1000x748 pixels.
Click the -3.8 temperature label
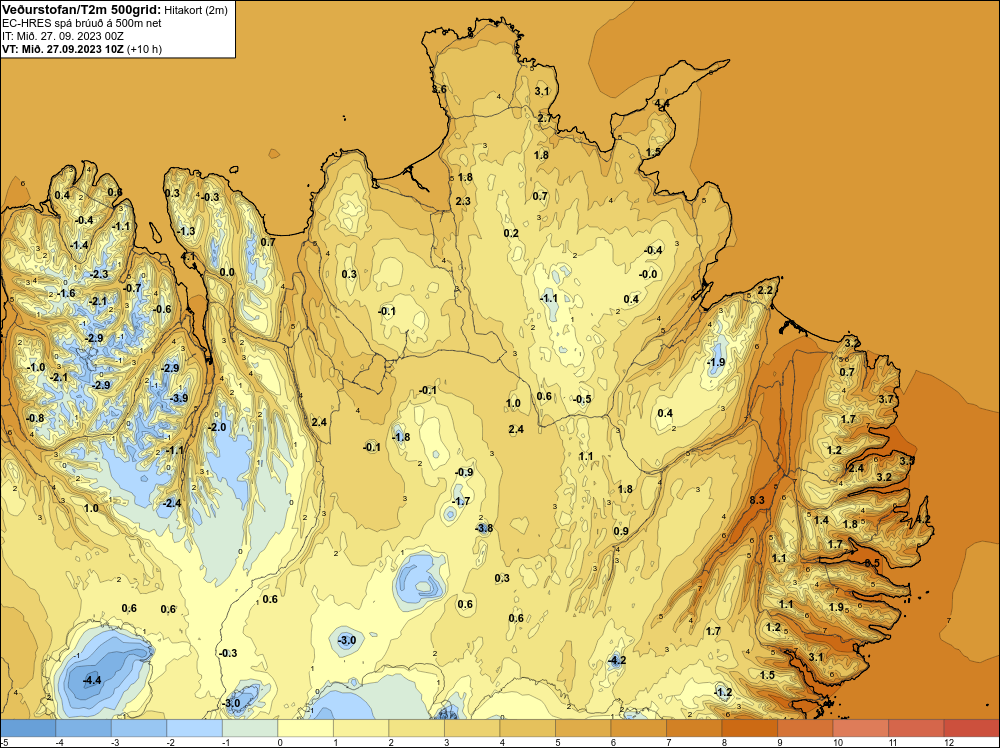point(484,528)
